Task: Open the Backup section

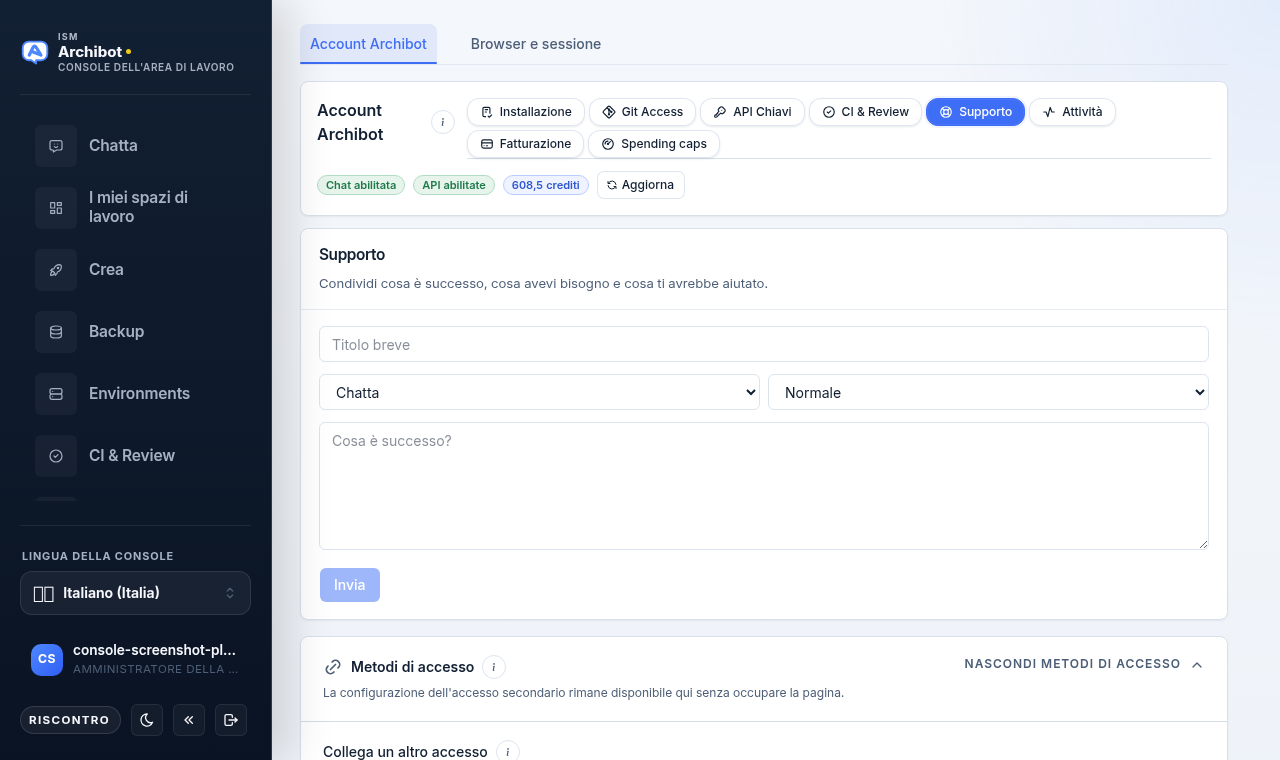Action: click(x=136, y=332)
